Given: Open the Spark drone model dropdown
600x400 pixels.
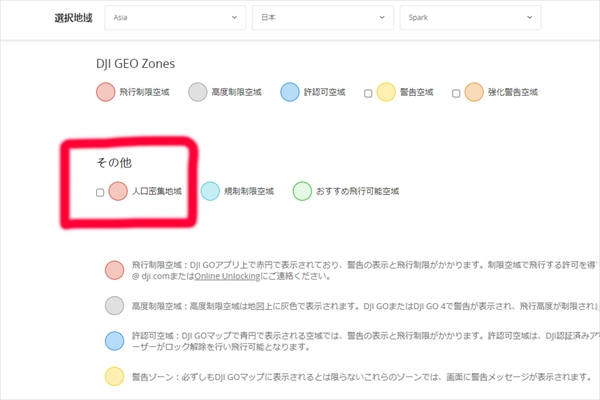Looking at the screenshot, I should tap(470, 18).
